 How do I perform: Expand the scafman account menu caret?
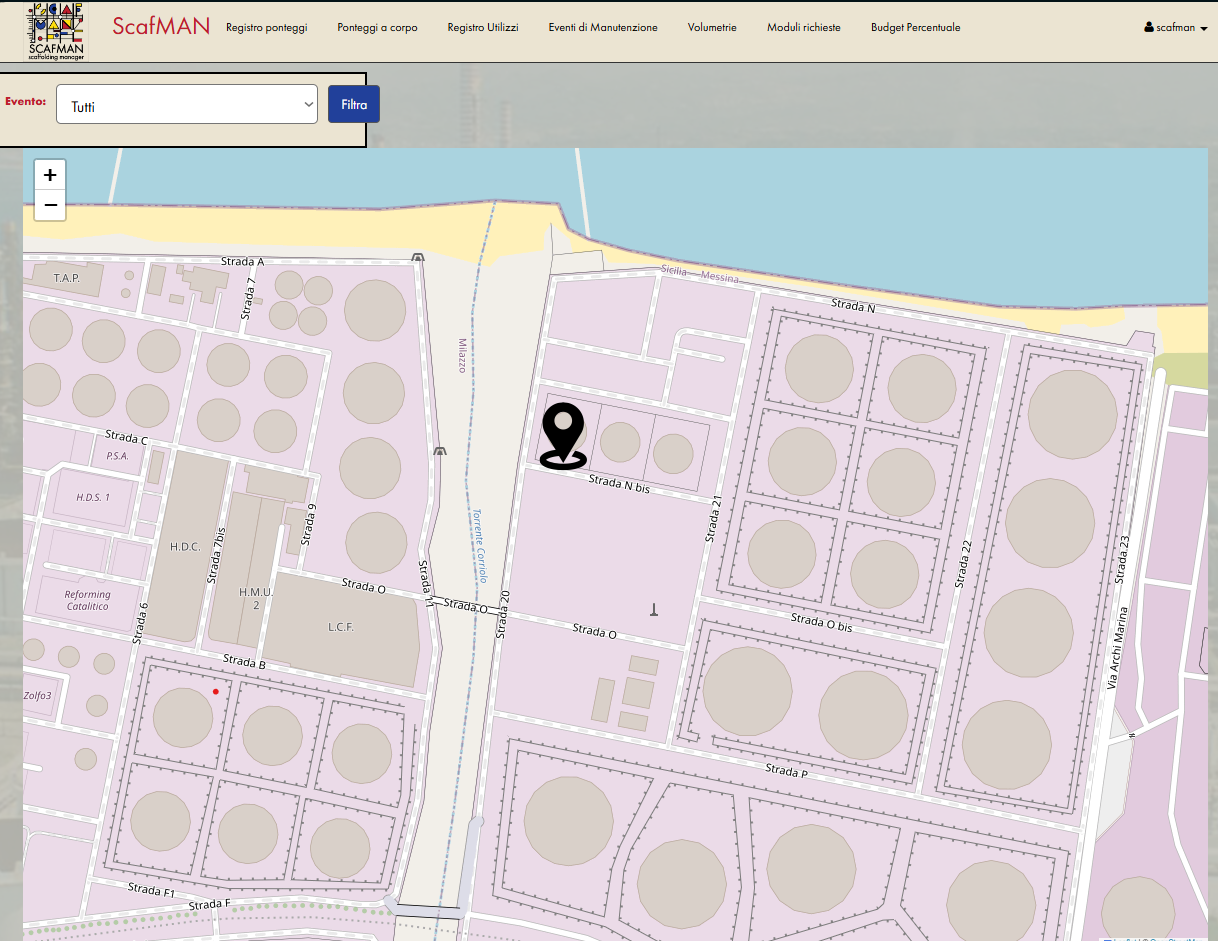click(1204, 29)
